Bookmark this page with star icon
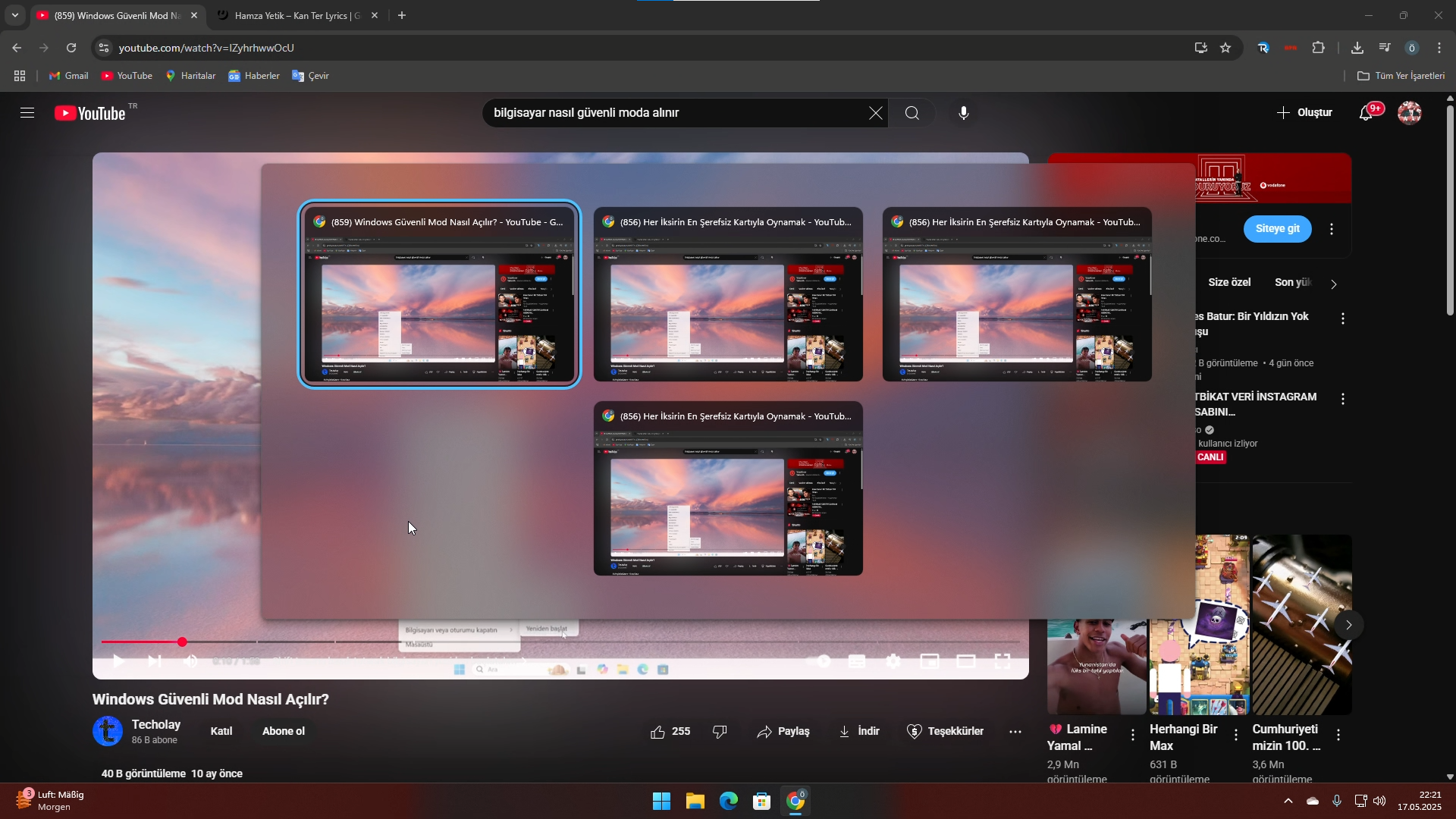The image size is (1456, 819). click(x=1225, y=48)
